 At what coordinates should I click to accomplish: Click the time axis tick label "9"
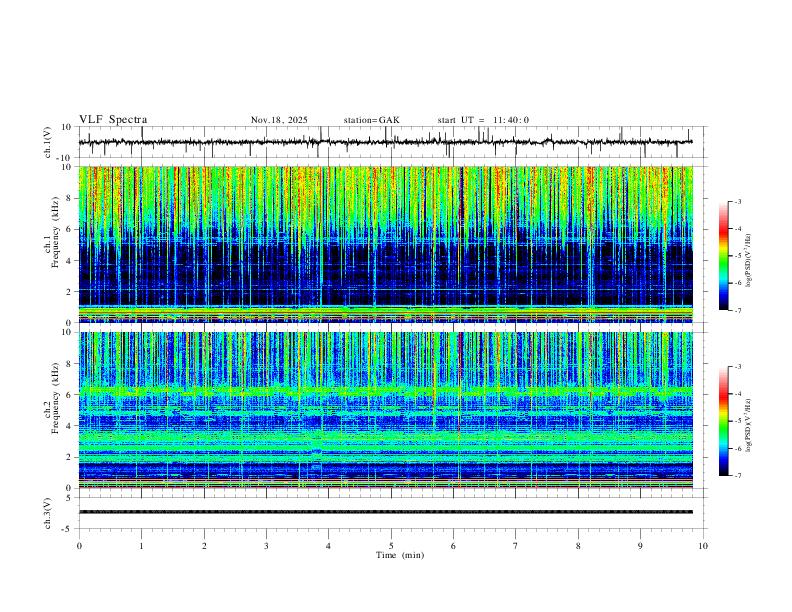[640, 546]
